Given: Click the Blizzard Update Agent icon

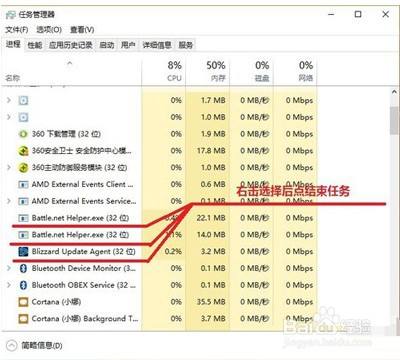Looking at the screenshot, I should (23, 251).
